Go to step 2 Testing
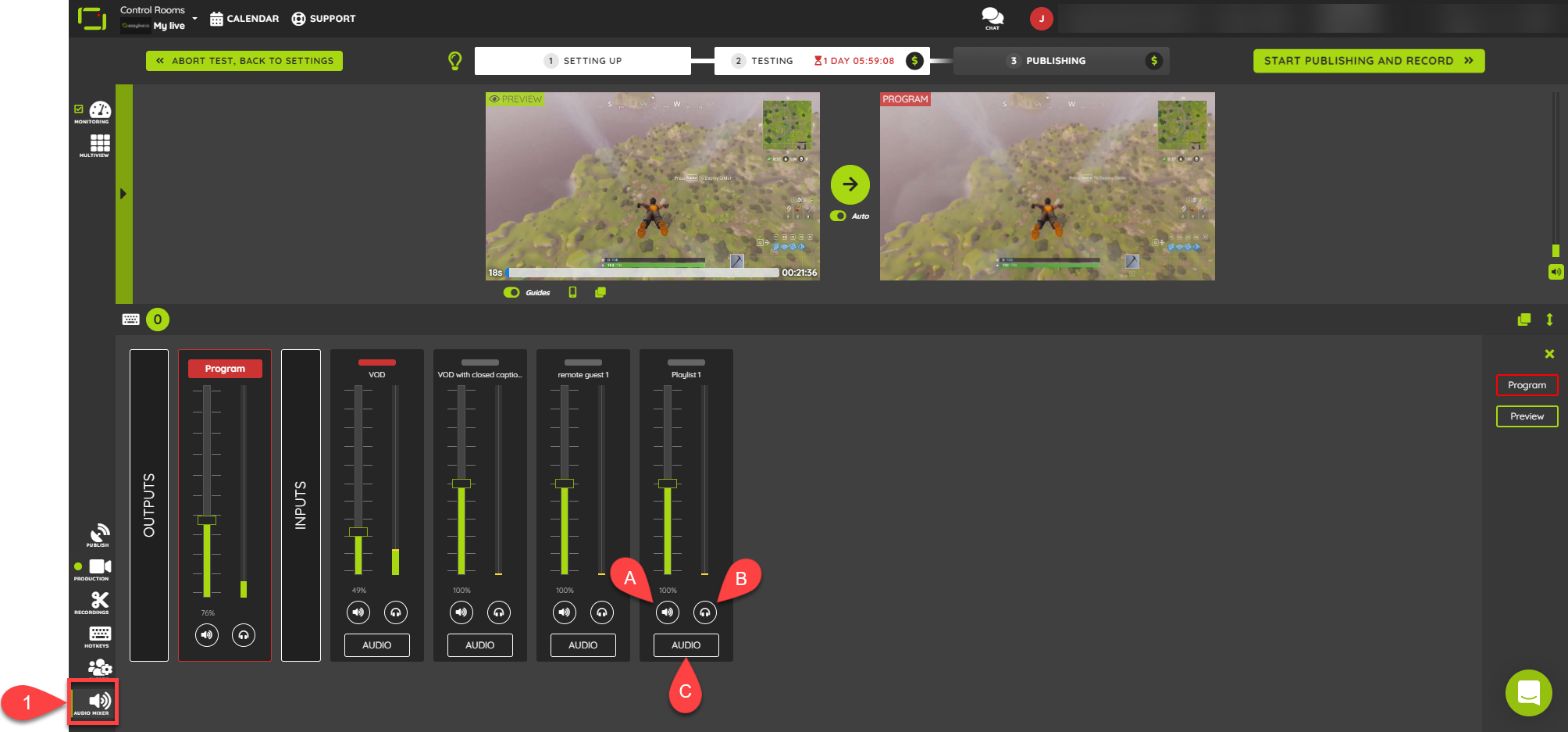The image size is (1568, 732). 821,61
